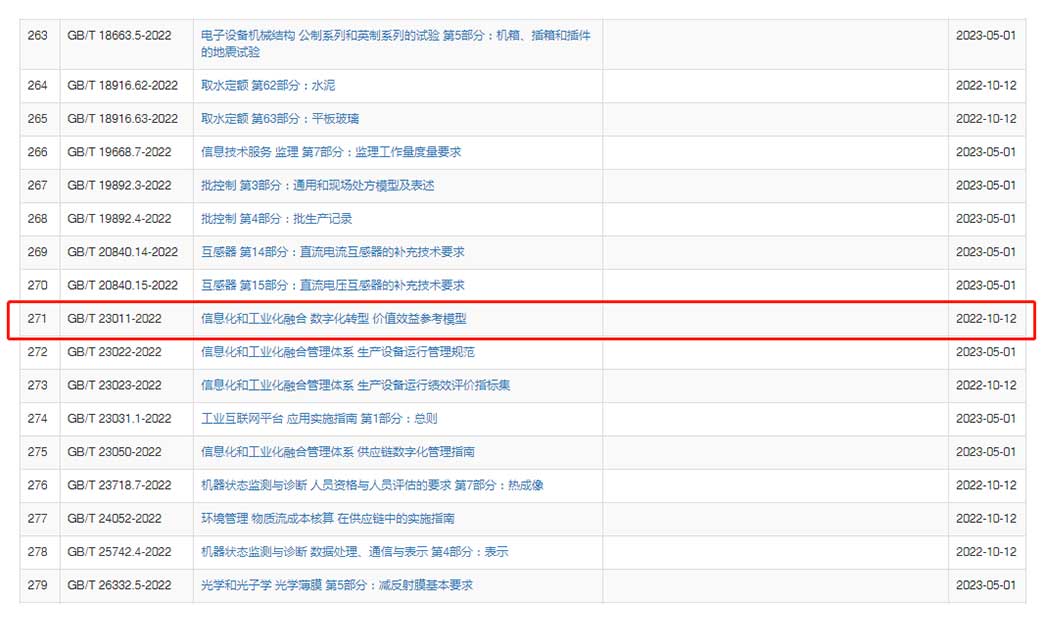Open the 取水定额 第63部分：平板玻璃 link
1048x626 pixels.
(280, 119)
